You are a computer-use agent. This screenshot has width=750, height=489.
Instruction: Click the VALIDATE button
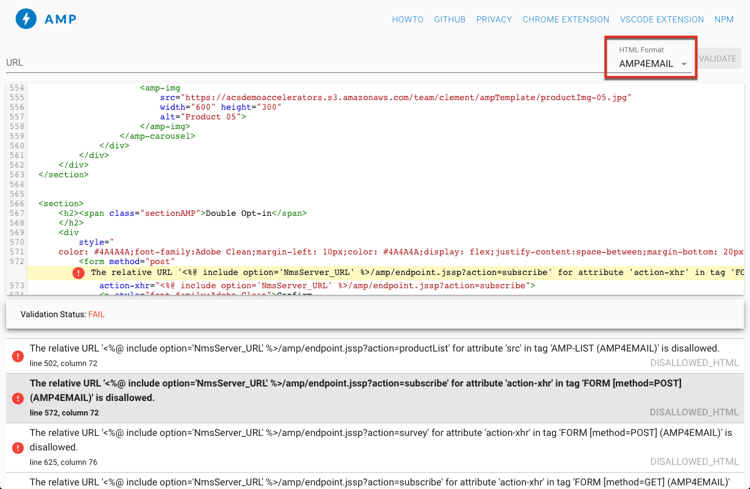coord(718,58)
